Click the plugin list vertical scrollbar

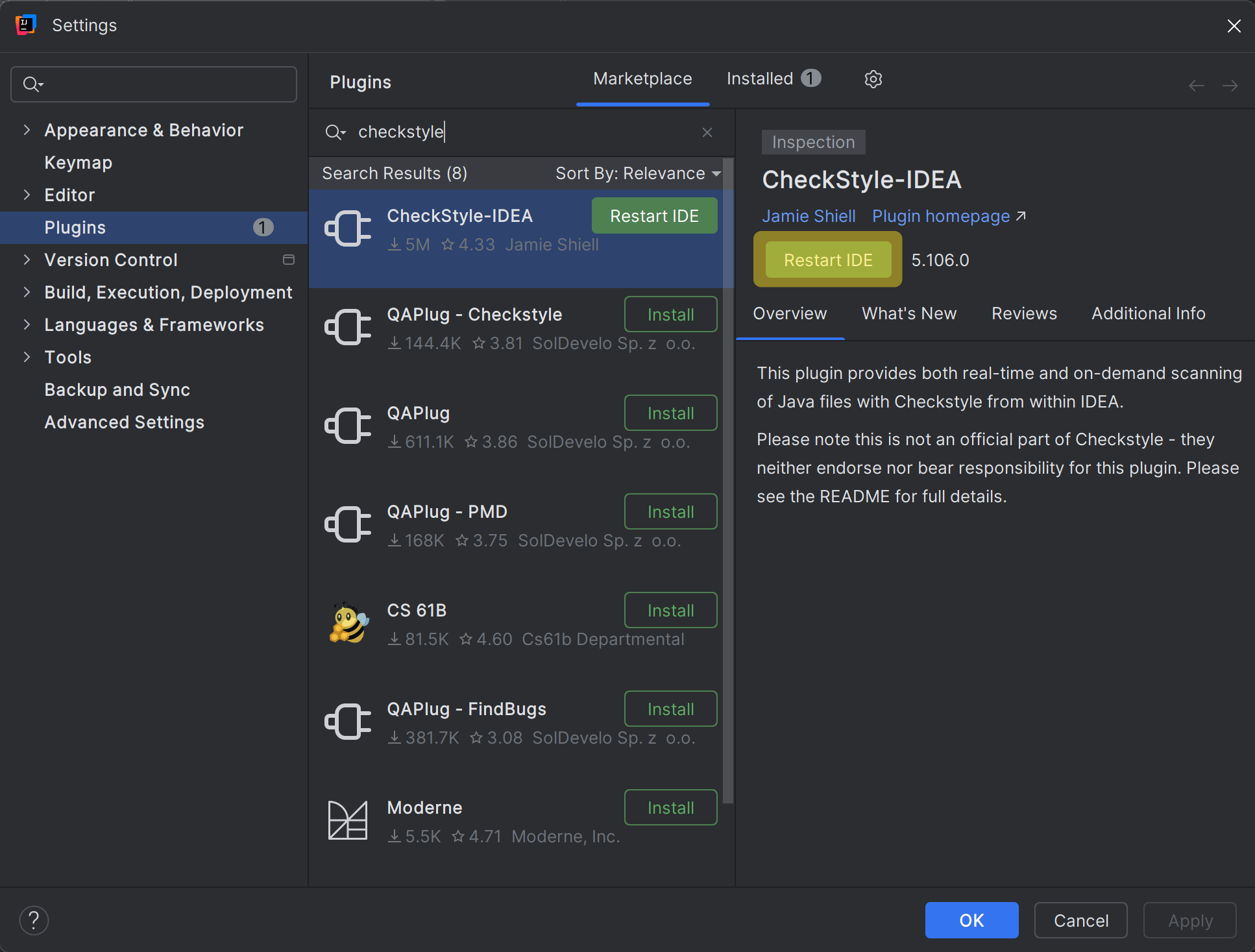click(728, 480)
